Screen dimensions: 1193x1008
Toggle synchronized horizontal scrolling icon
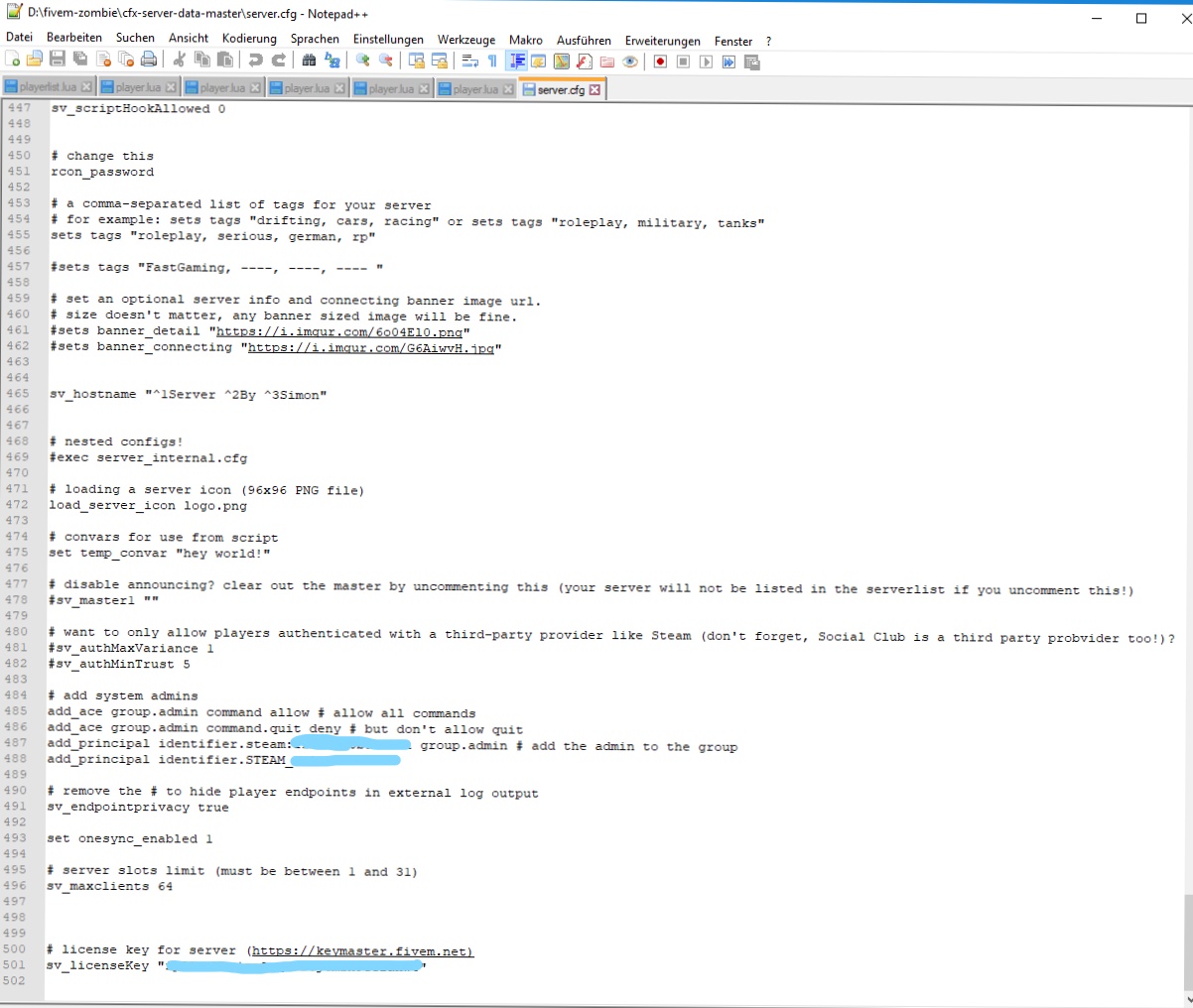[440, 61]
